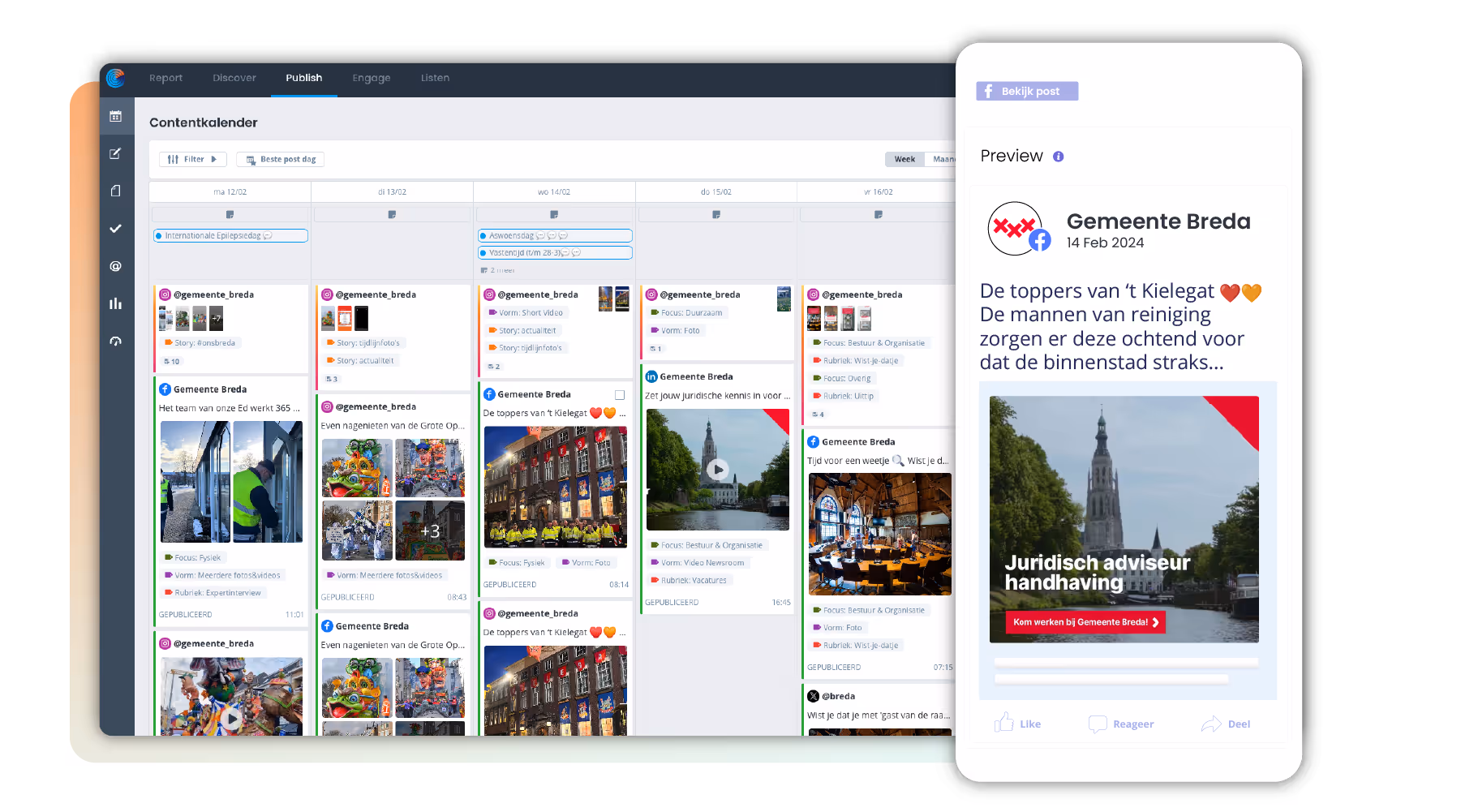Open the calendar icon in the left sidebar

click(x=116, y=117)
